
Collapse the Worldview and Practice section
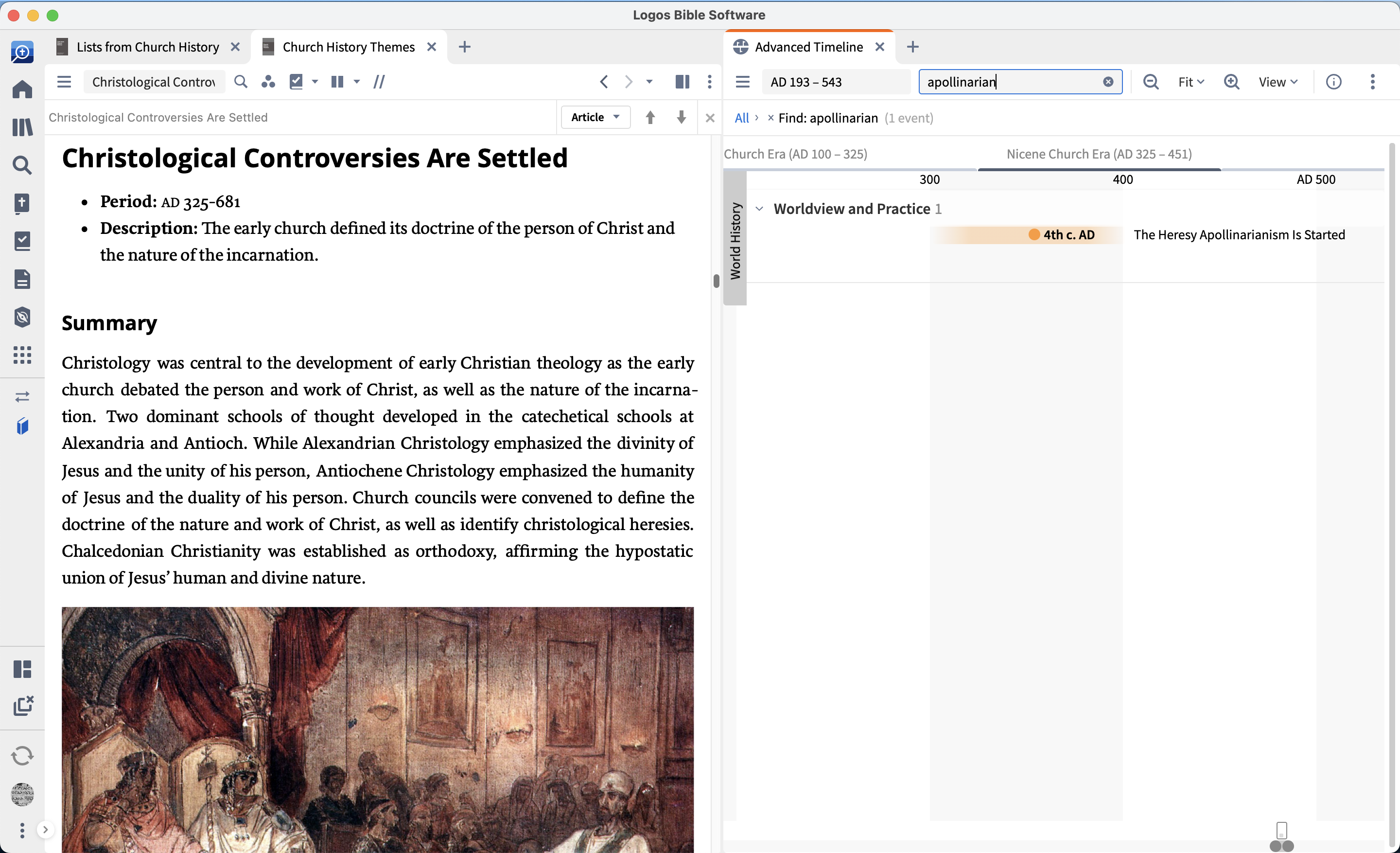click(759, 209)
